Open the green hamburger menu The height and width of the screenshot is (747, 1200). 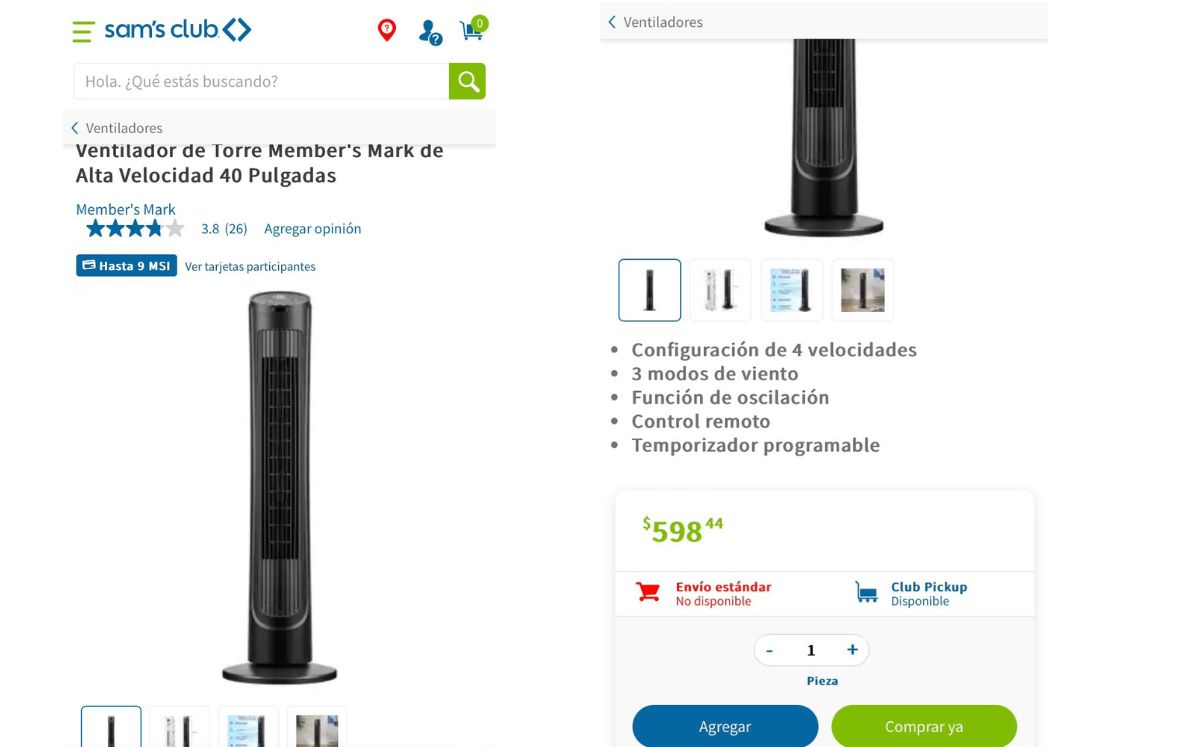83,31
